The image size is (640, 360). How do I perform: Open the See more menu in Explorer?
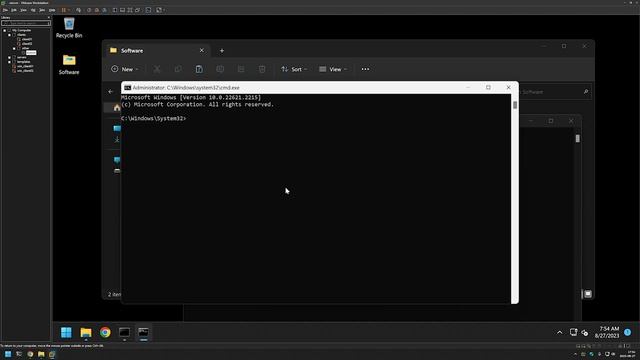(365, 69)
